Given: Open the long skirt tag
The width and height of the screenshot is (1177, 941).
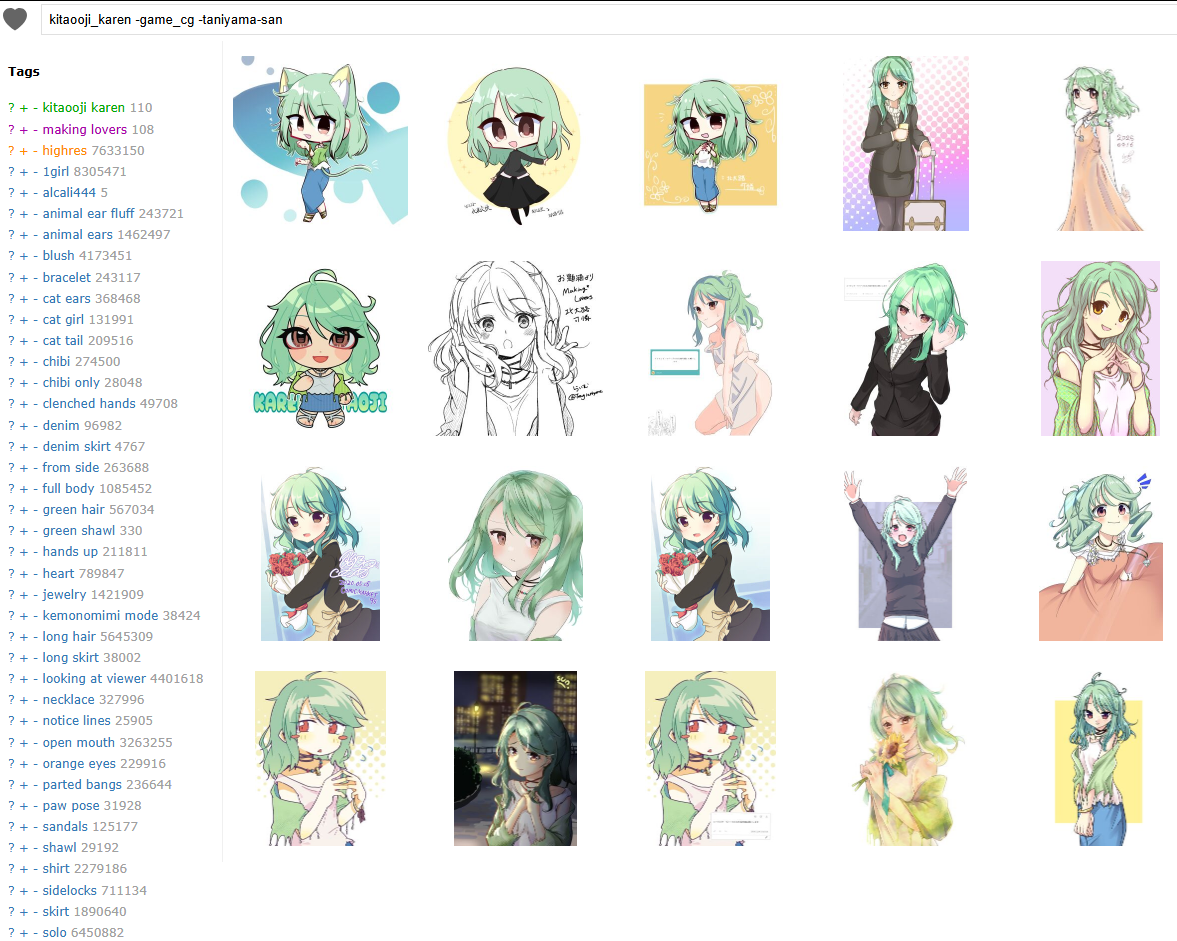Looking at the screenshot, I should [x=71, y=657].
